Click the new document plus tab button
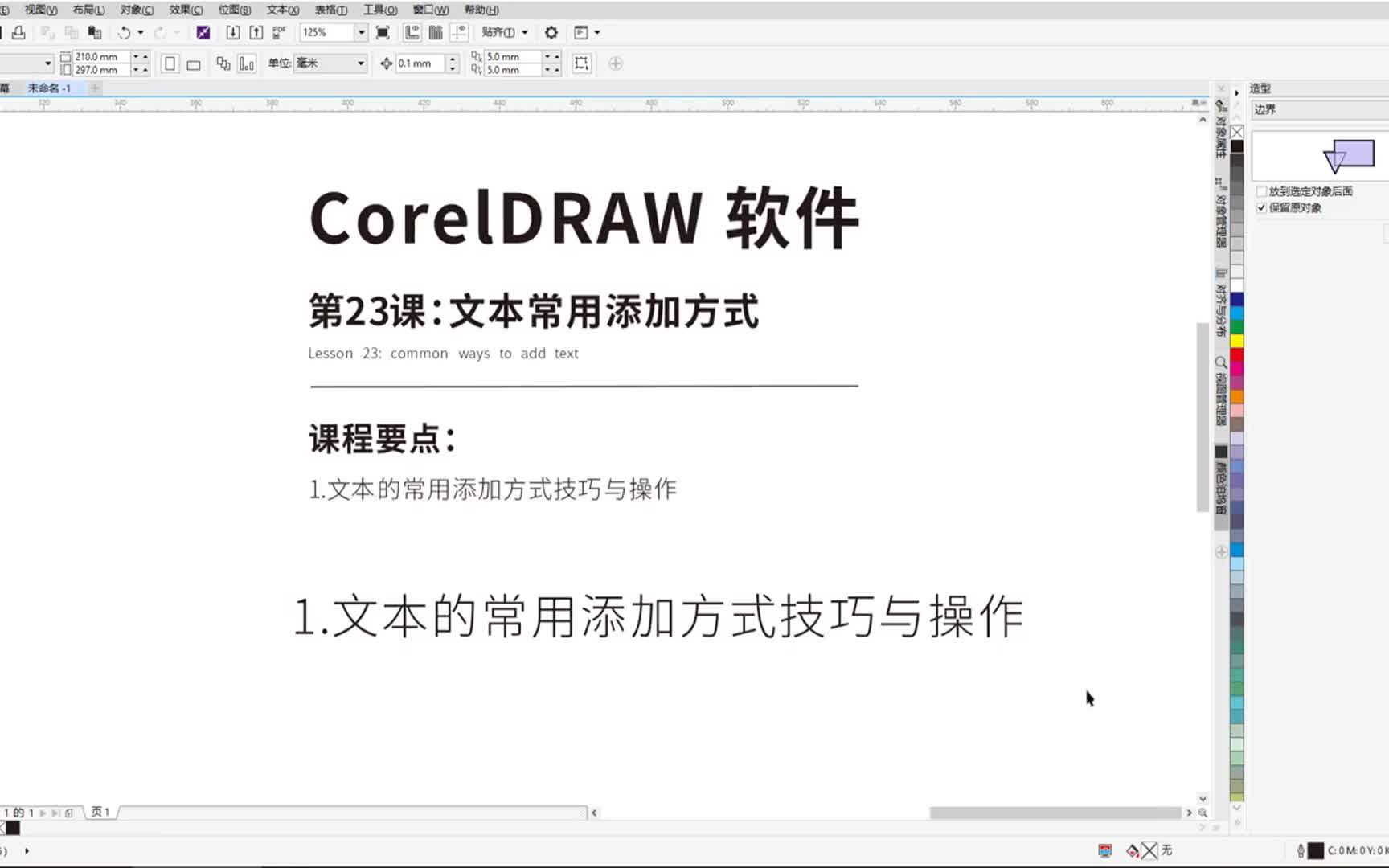This screenshot has width=1389, height=868. [x=95, y=88]
